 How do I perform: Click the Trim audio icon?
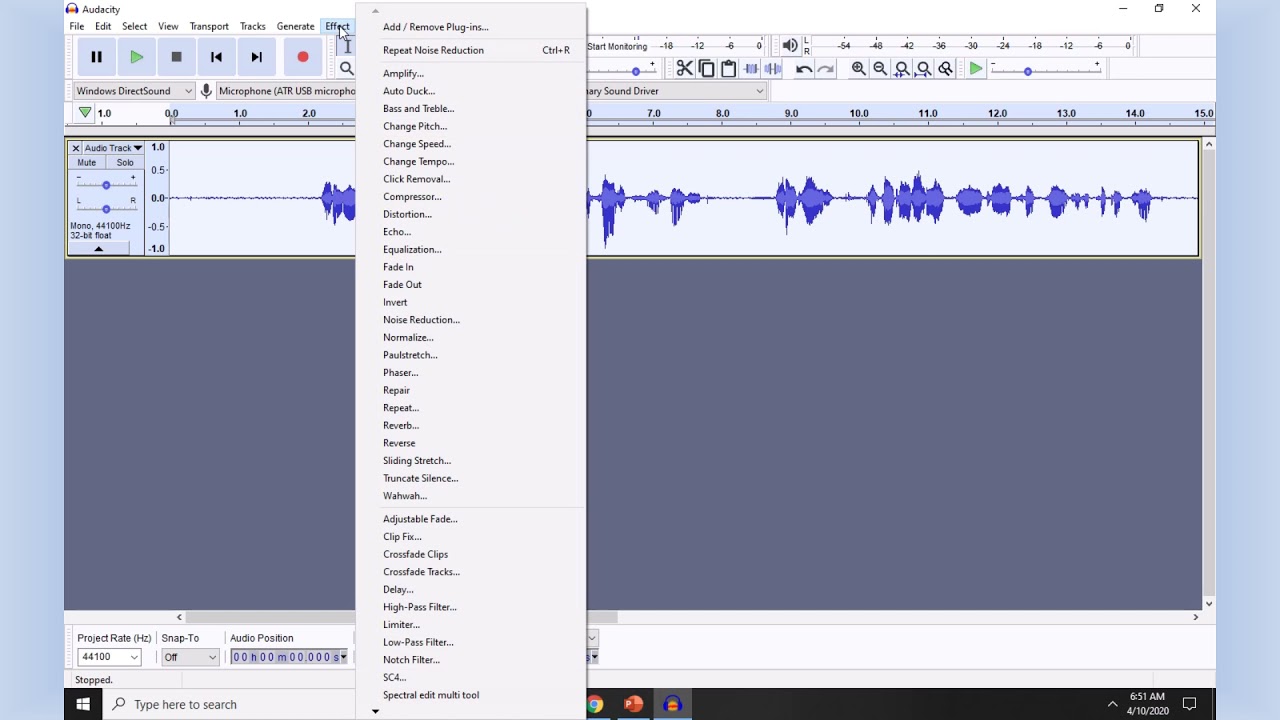(751, 69)
